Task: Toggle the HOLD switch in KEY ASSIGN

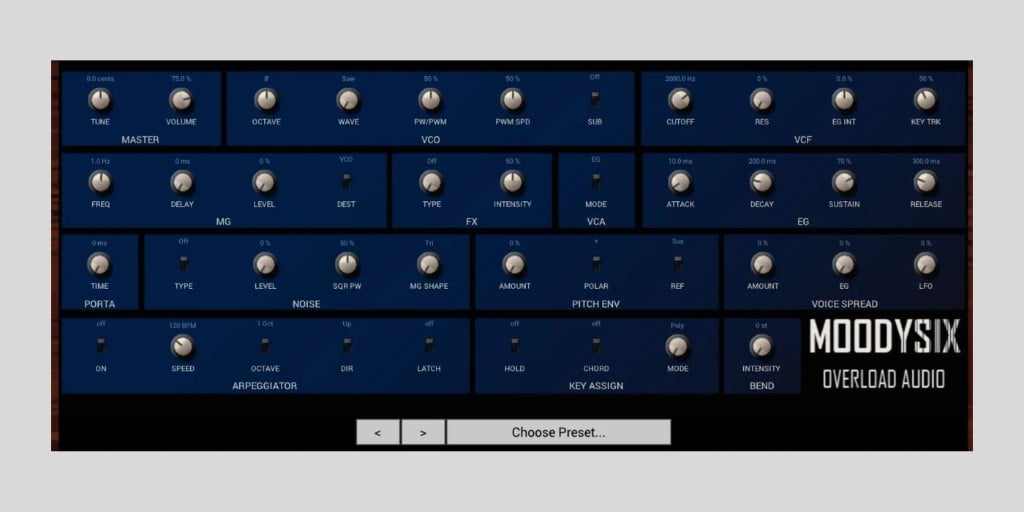Action: pos(515,346)
